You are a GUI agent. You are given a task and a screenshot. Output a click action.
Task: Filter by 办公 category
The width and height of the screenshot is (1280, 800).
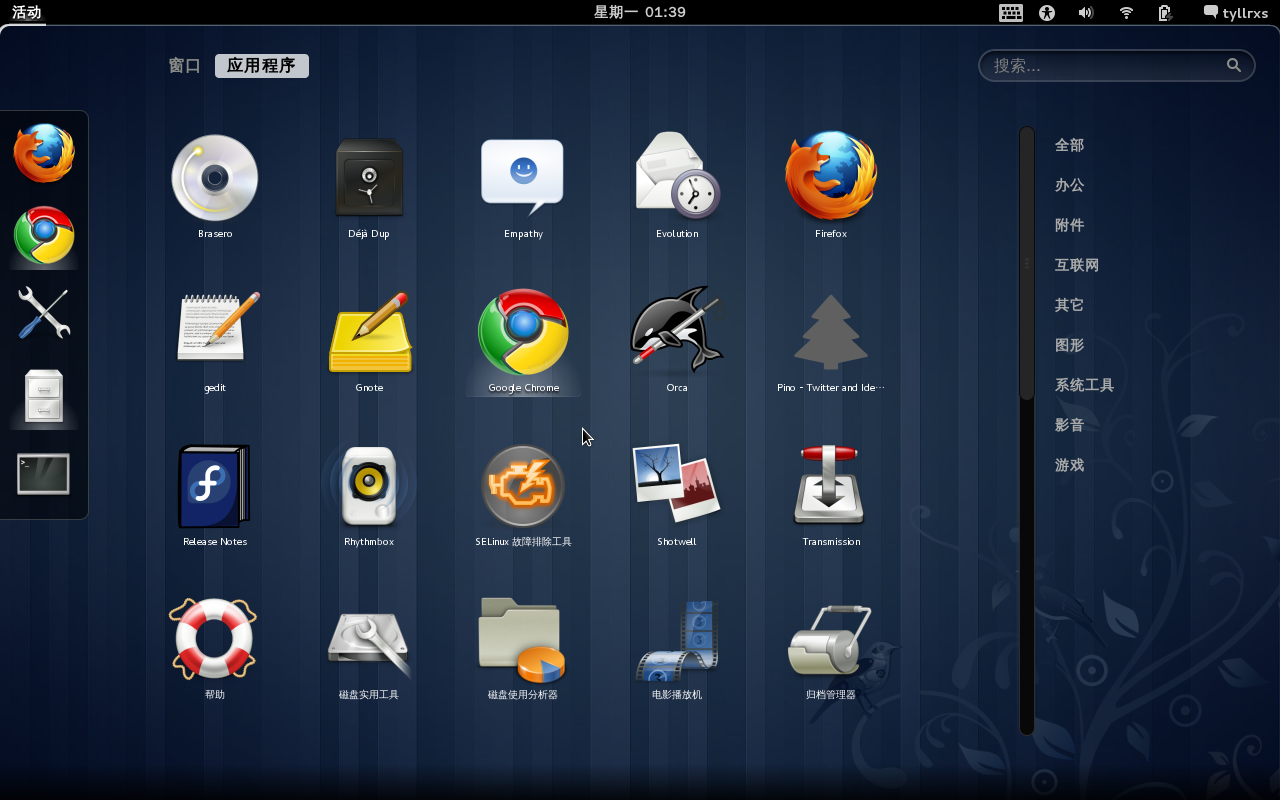[1069, 185]
